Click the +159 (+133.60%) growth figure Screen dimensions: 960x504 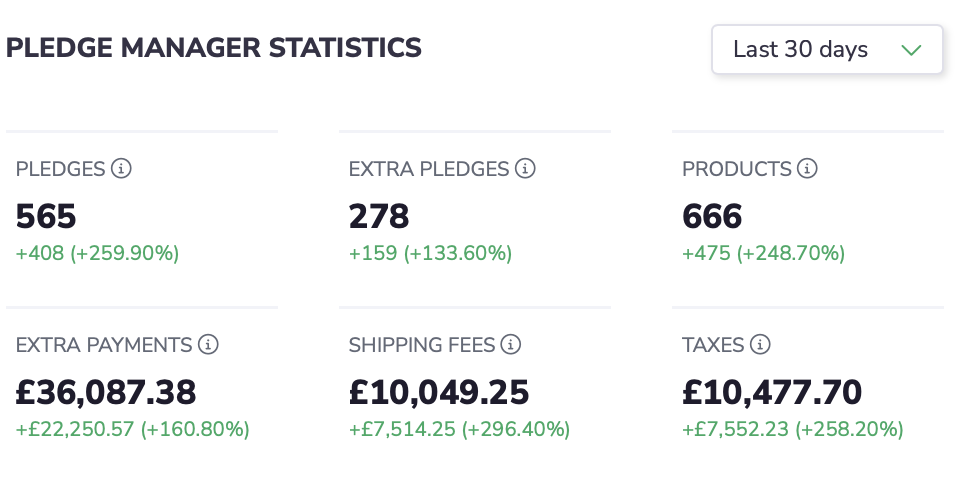coord(430,253)
